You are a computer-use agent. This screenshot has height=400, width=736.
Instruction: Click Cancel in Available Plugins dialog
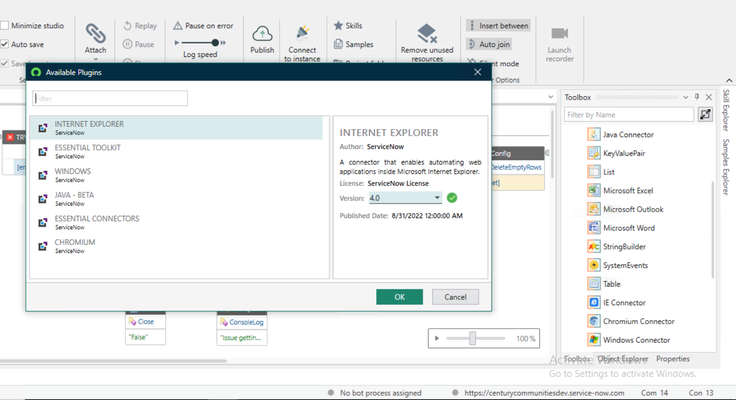click(x=455, y=297)
